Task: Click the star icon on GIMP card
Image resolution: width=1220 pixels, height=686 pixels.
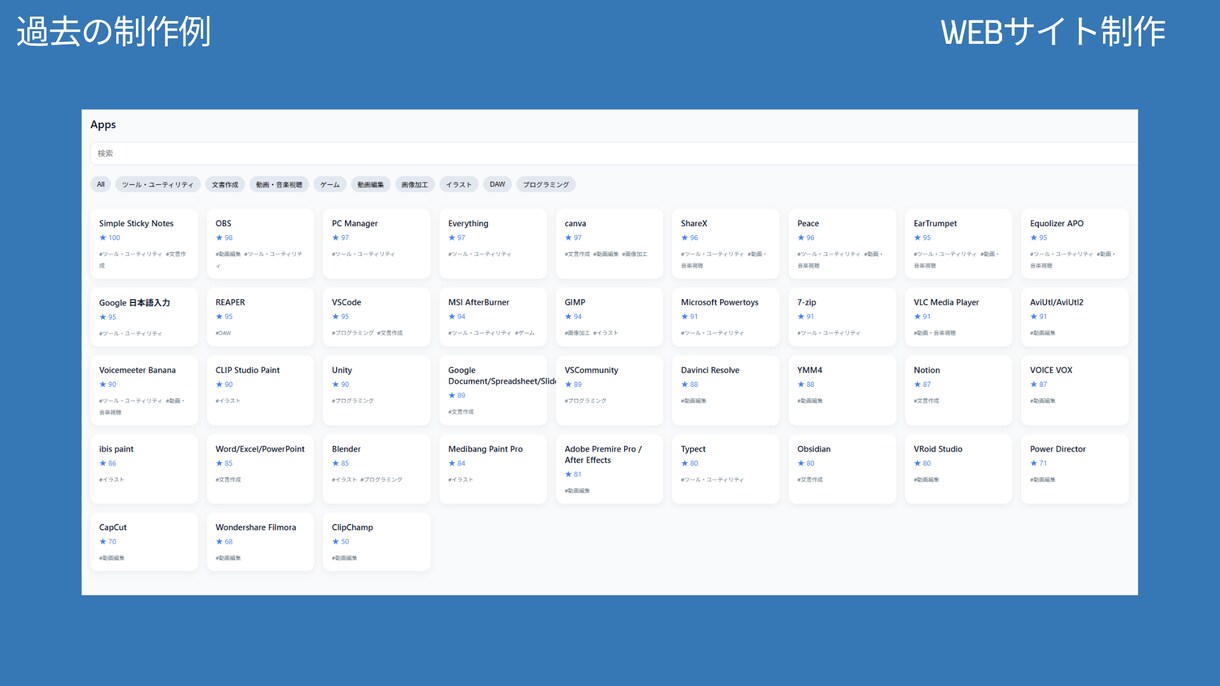Action: pos(568,317)
